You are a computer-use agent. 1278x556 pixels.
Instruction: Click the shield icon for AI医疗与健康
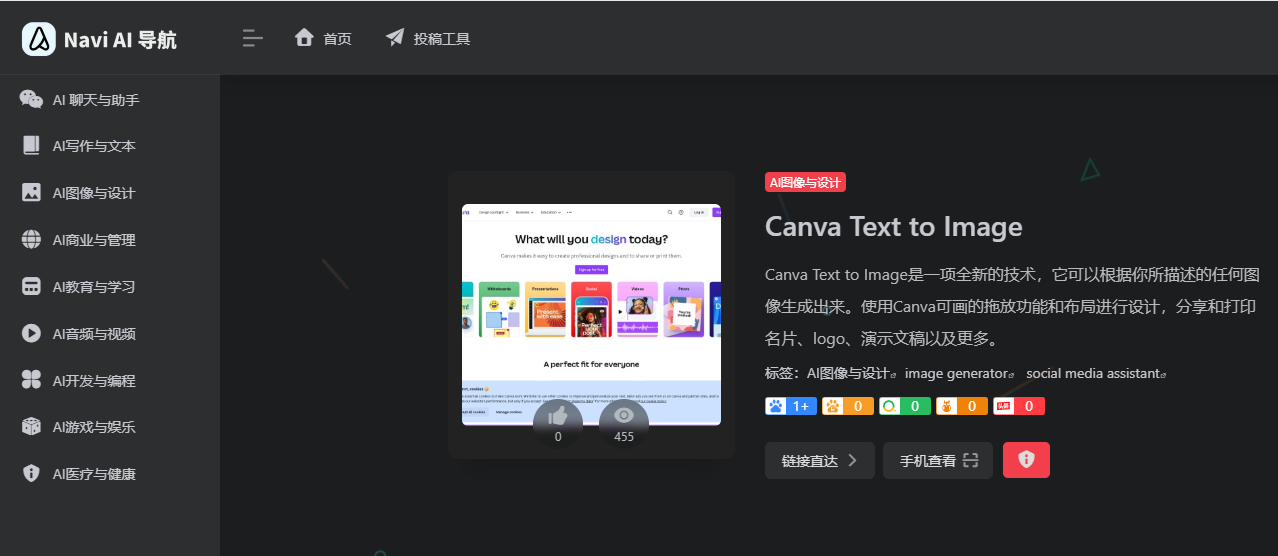click(32, 474)
